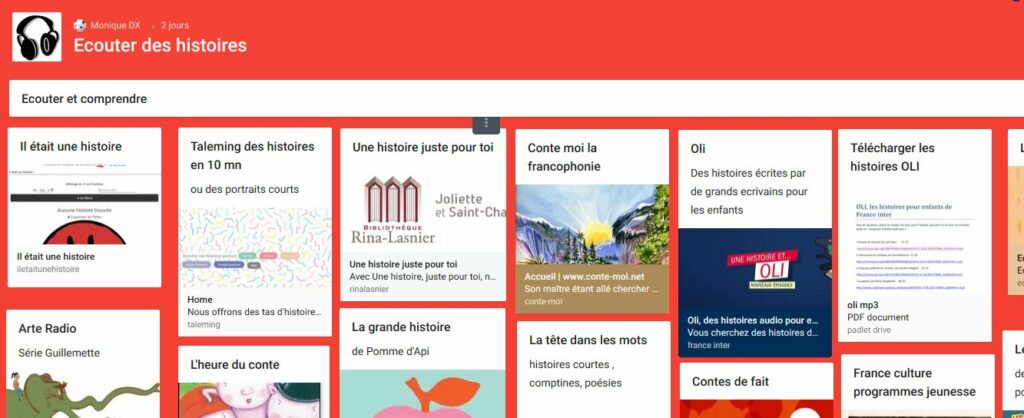
Task: Open Arte Radio Série Guillemette card
Action: coord(83,364)
